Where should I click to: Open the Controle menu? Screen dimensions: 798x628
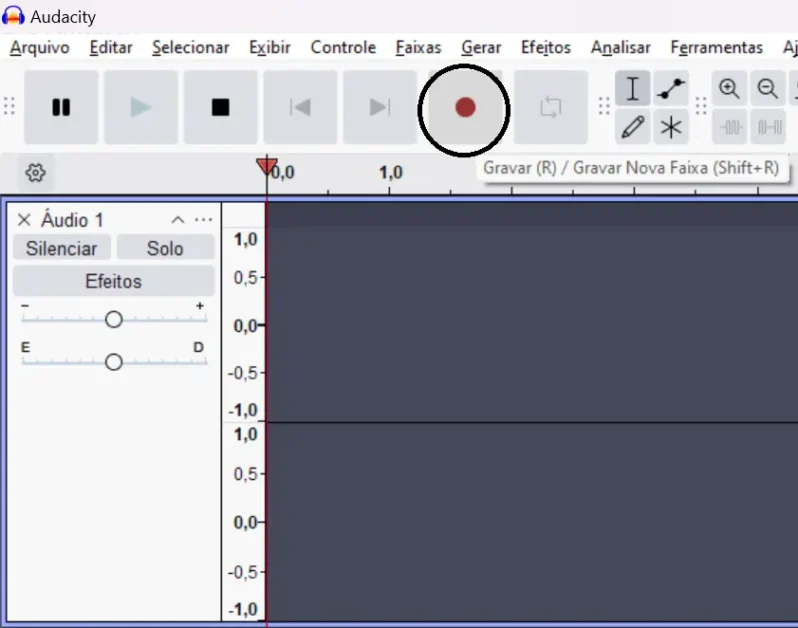pos(344,47)
